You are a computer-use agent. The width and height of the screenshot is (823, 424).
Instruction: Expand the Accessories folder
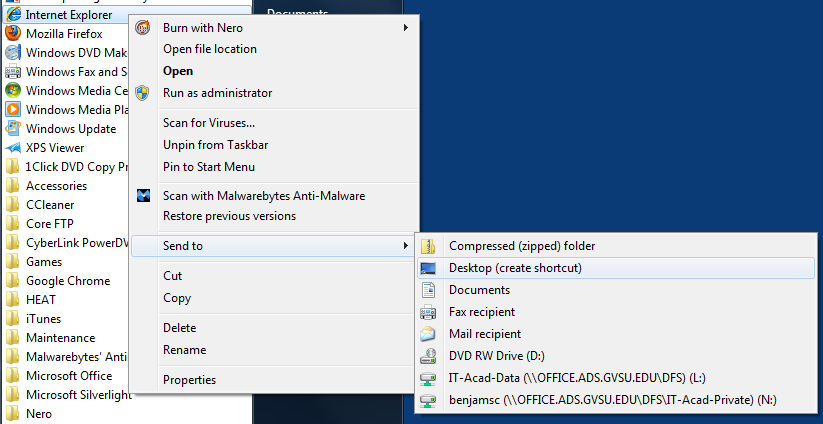(56, 186)
